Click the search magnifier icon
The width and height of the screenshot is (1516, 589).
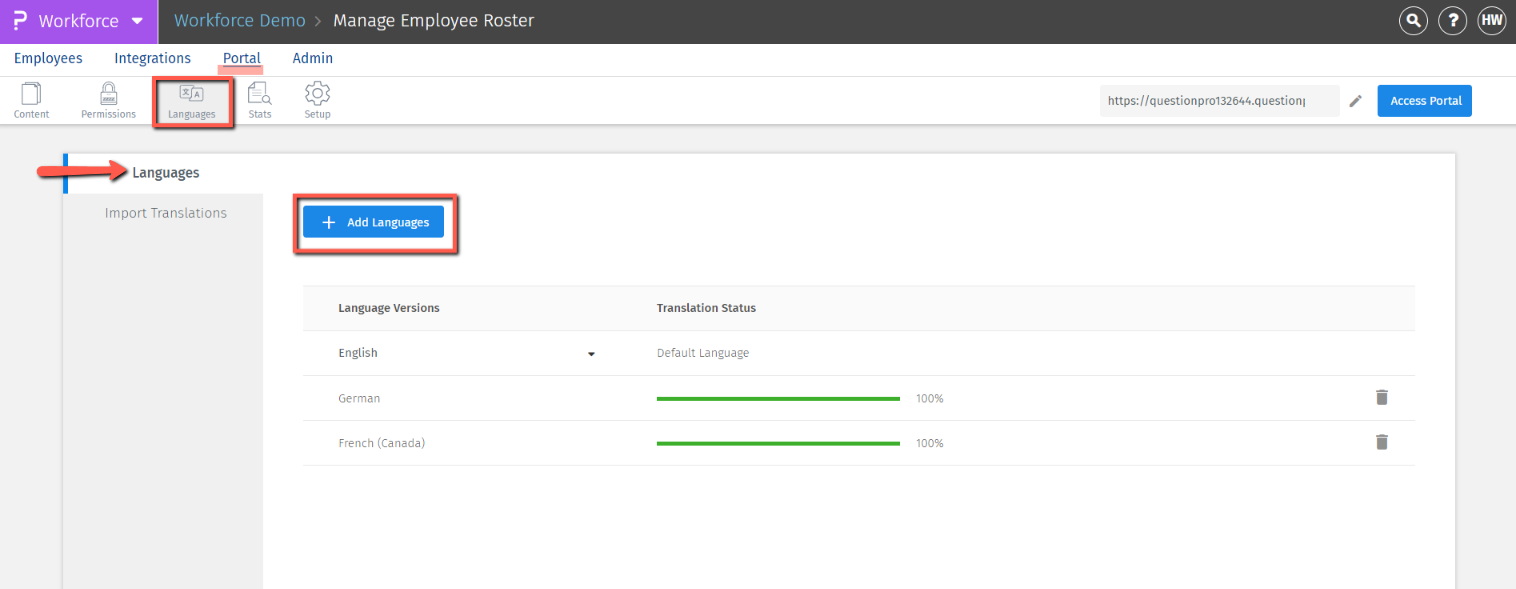pos(1413,21)
